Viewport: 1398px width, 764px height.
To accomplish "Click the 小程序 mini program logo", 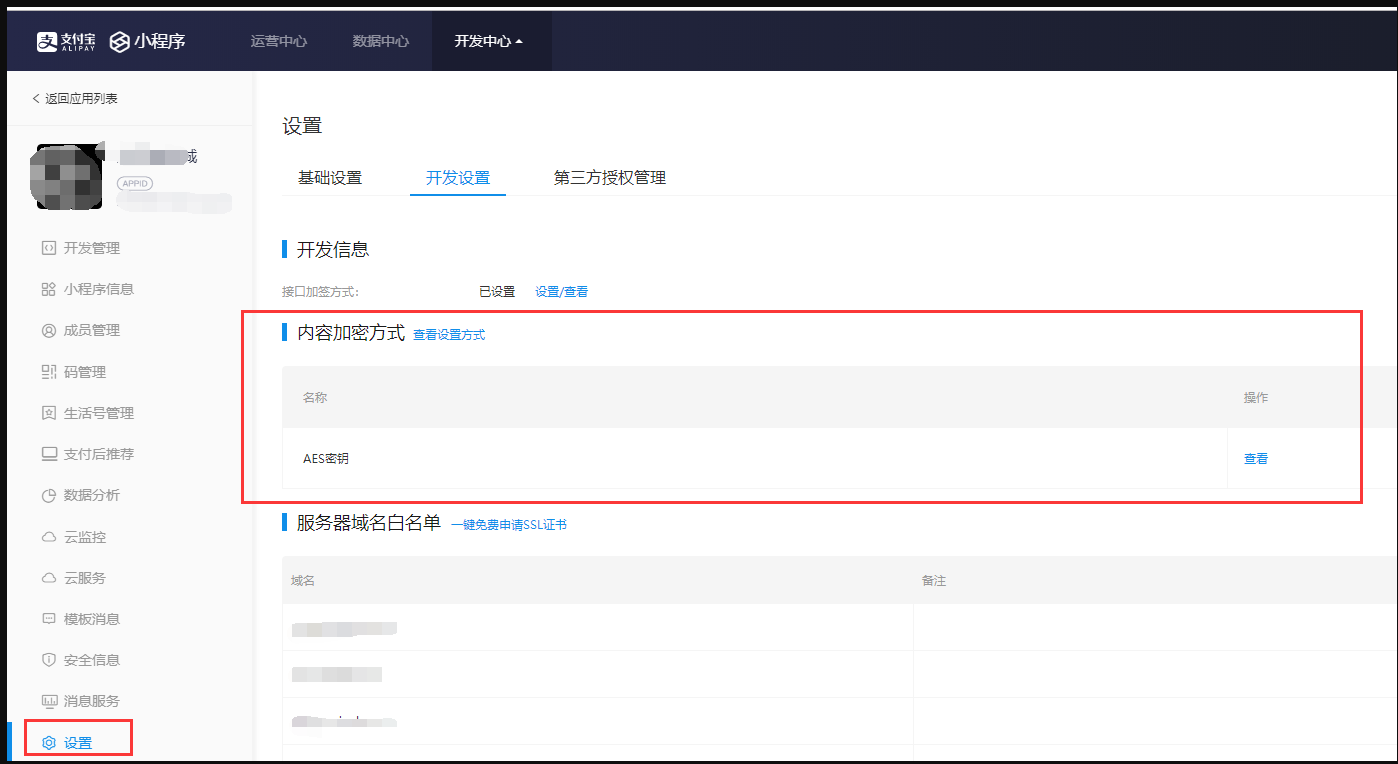I will (148, 41).
